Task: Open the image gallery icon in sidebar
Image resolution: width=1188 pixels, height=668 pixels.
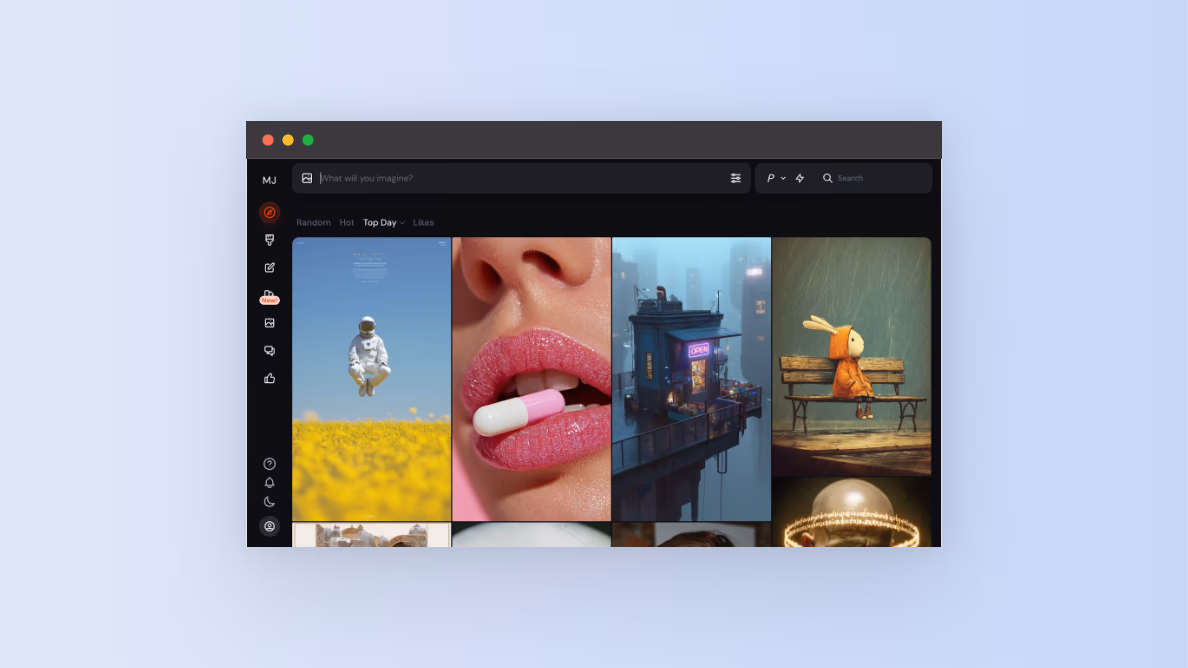Action: [x=269, y=323]
